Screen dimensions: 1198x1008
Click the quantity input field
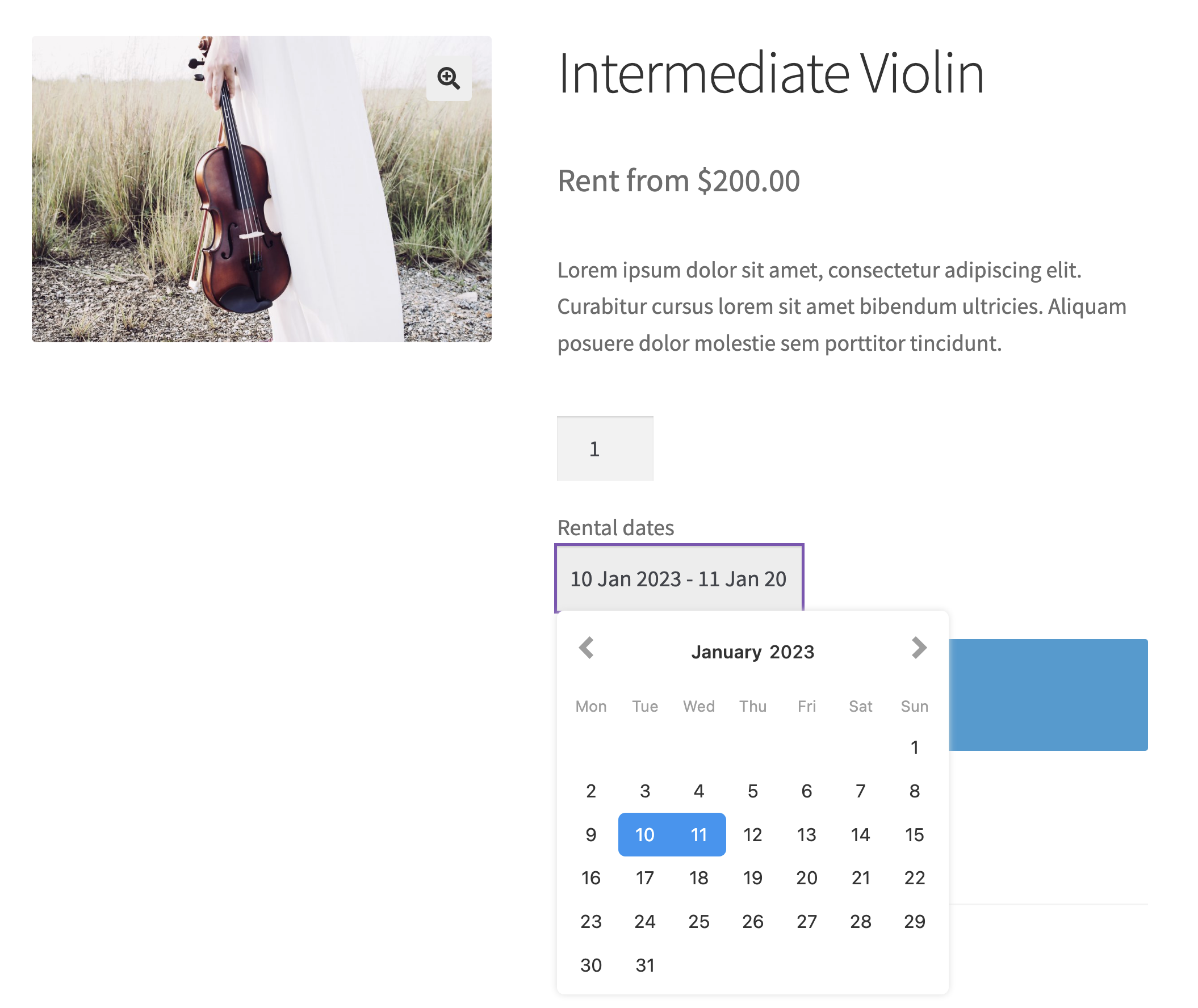tap(605, 448)
